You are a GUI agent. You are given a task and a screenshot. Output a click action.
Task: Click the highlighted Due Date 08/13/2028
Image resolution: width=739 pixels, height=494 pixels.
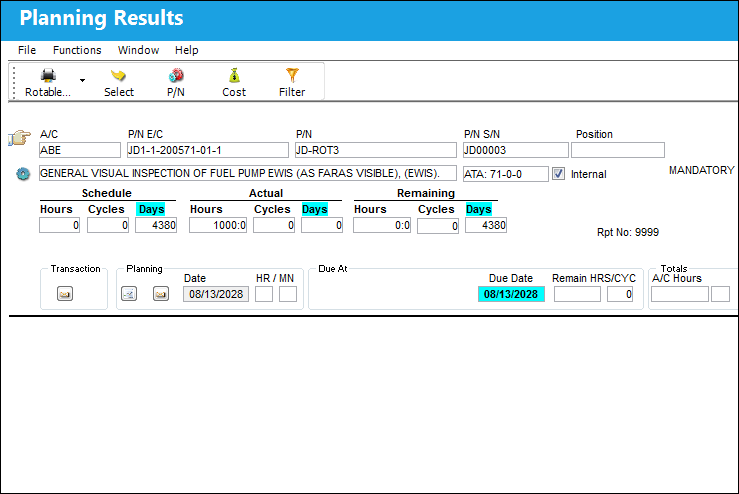point(511,294)
